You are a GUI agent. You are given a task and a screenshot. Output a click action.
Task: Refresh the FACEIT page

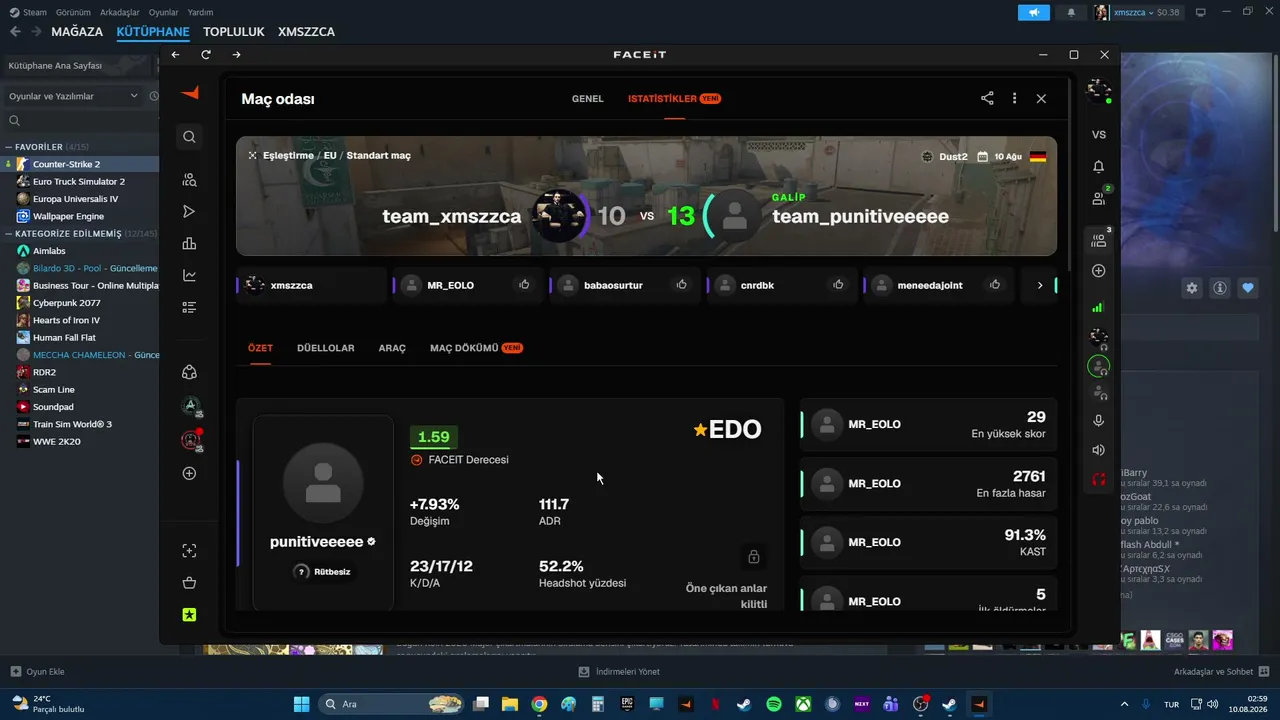(206, 55)
